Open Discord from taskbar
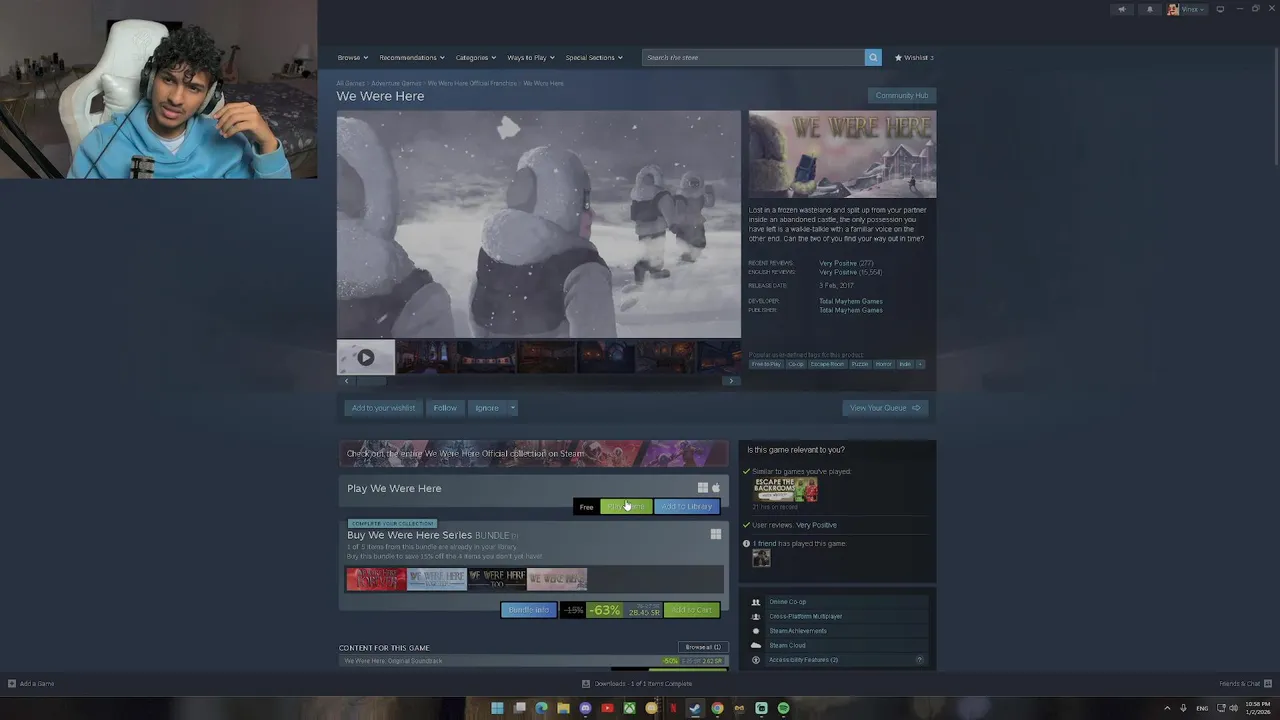Screen dimensions: 1280x720 [585, 708]
